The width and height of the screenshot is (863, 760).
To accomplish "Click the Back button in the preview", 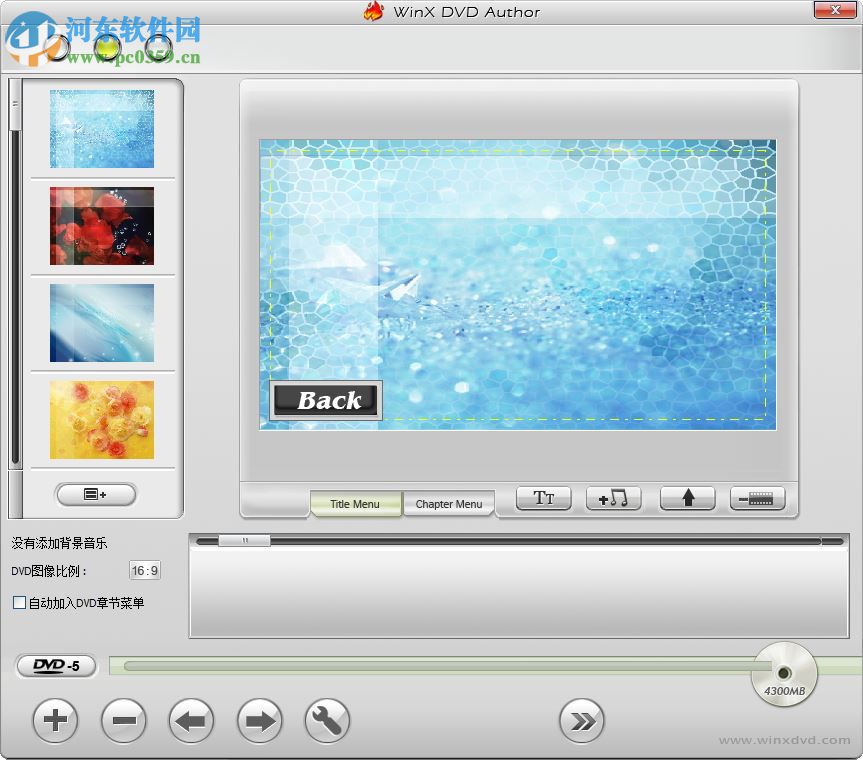I will tap(325, 400).
